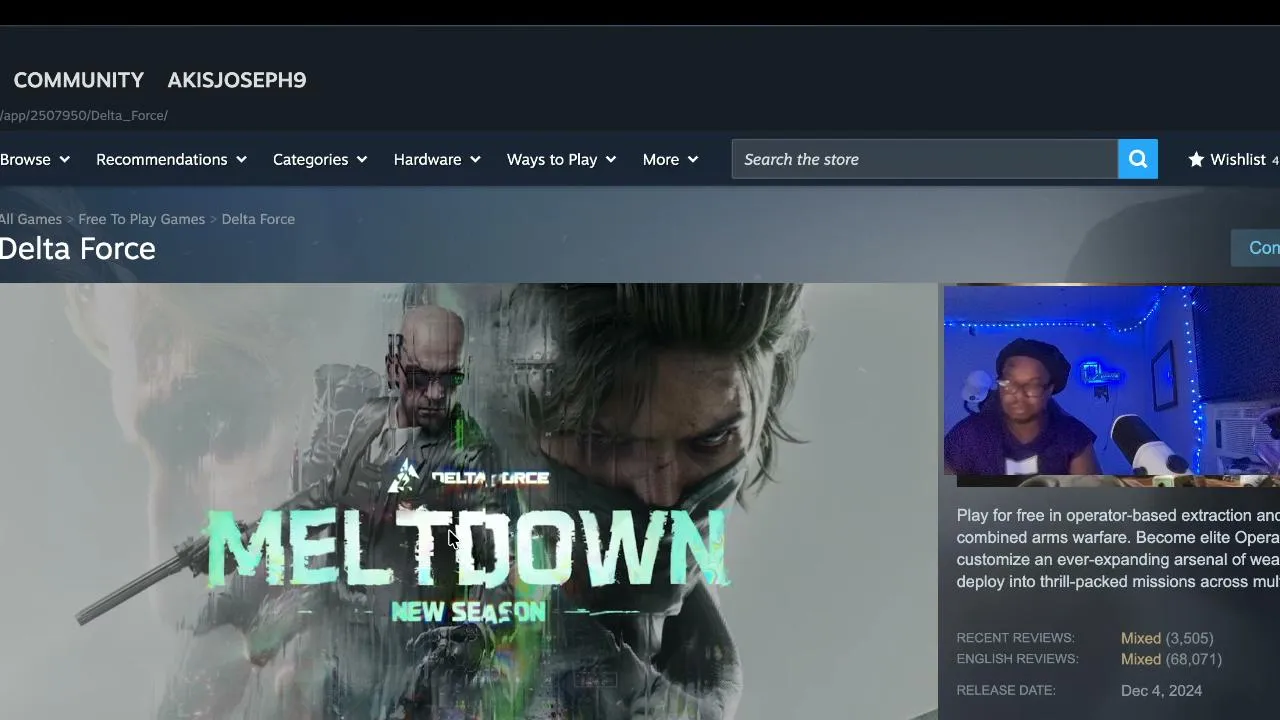1280x720 pixels.
Task: Click the magnifier search button
Action: pos(1137,159)
